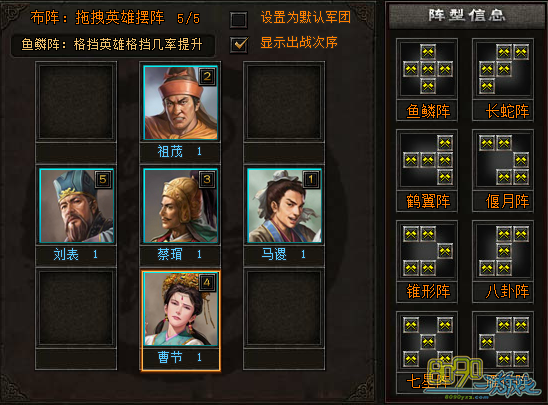Image resolution: width=548 pixels, height=405 pixels.
Task: Select hero portrait 蔡瑁
Action: click(181, 206)
